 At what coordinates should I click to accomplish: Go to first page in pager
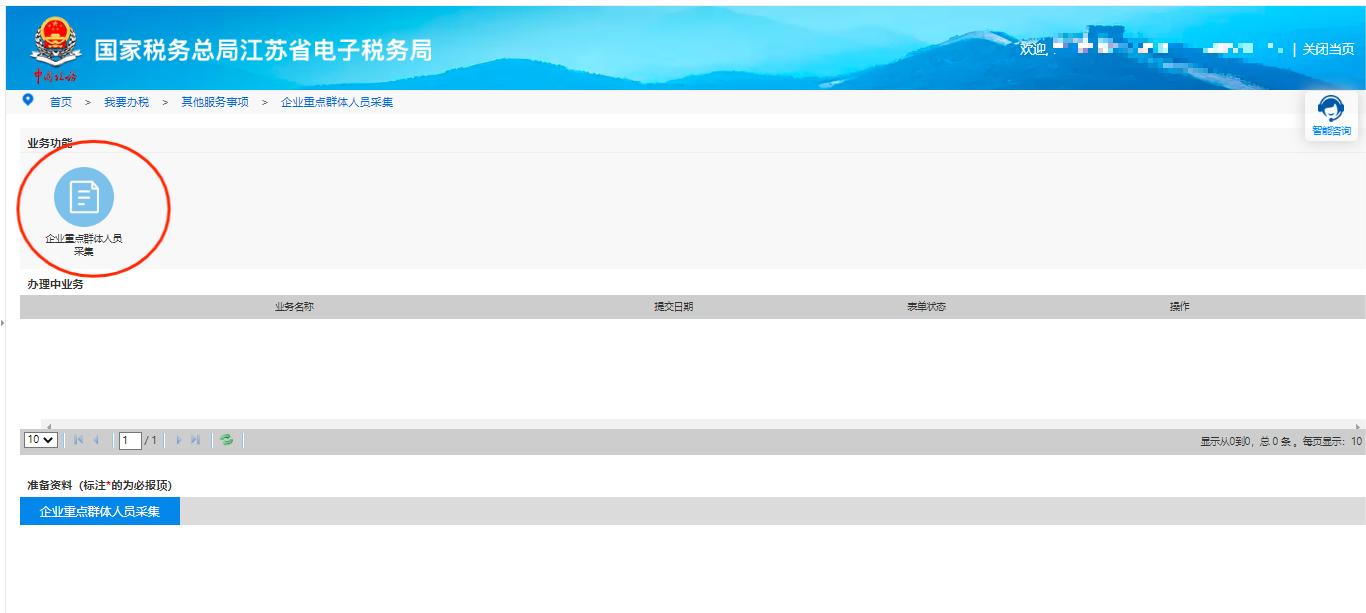click(79, 440)
